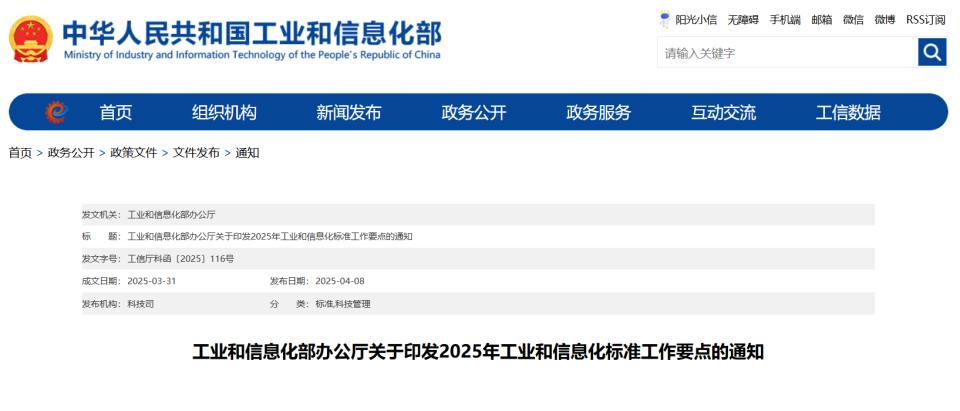Open the 组织机构 navigation item
The image size is (960, 411).
coord(224,113)
